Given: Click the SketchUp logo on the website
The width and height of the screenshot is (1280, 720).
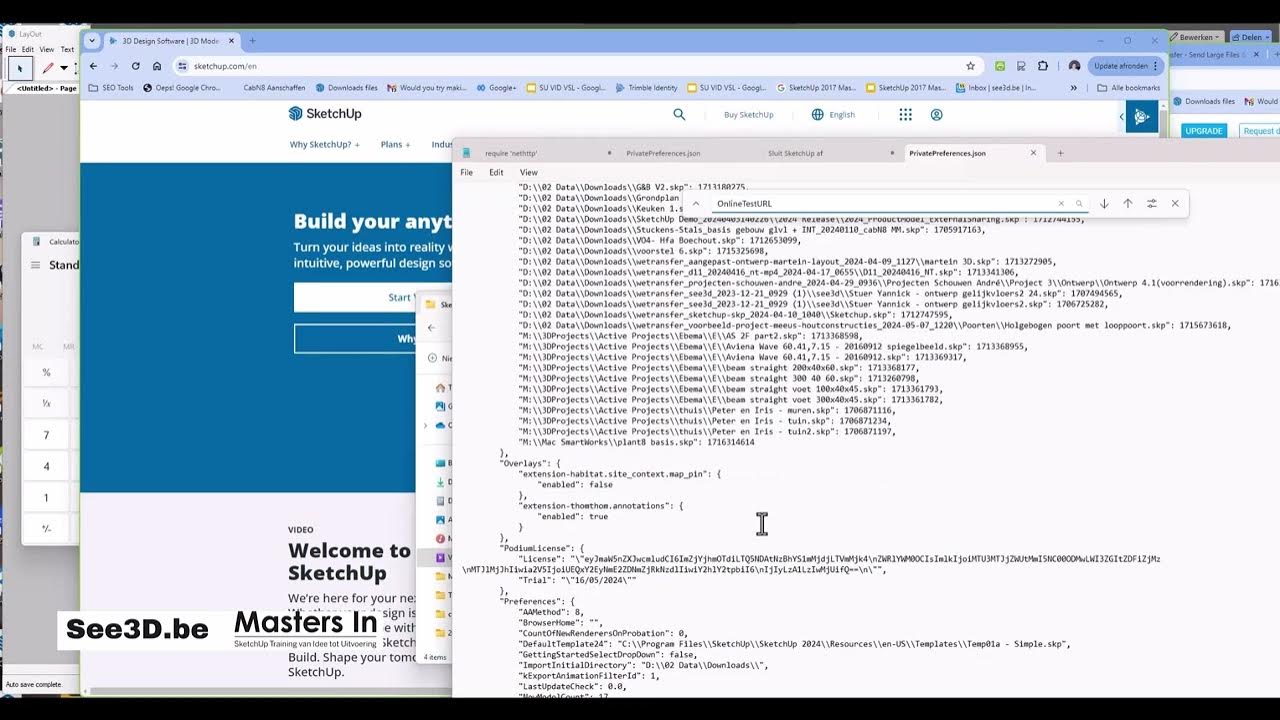Looking at the screenshot, I should coord(325,114).
